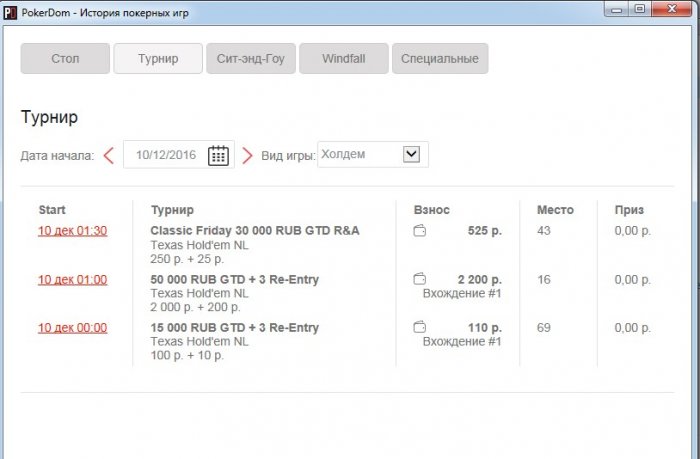This screenshot has width=700, height=459.
Task: Click the Место column header
Action: (555, 210)
